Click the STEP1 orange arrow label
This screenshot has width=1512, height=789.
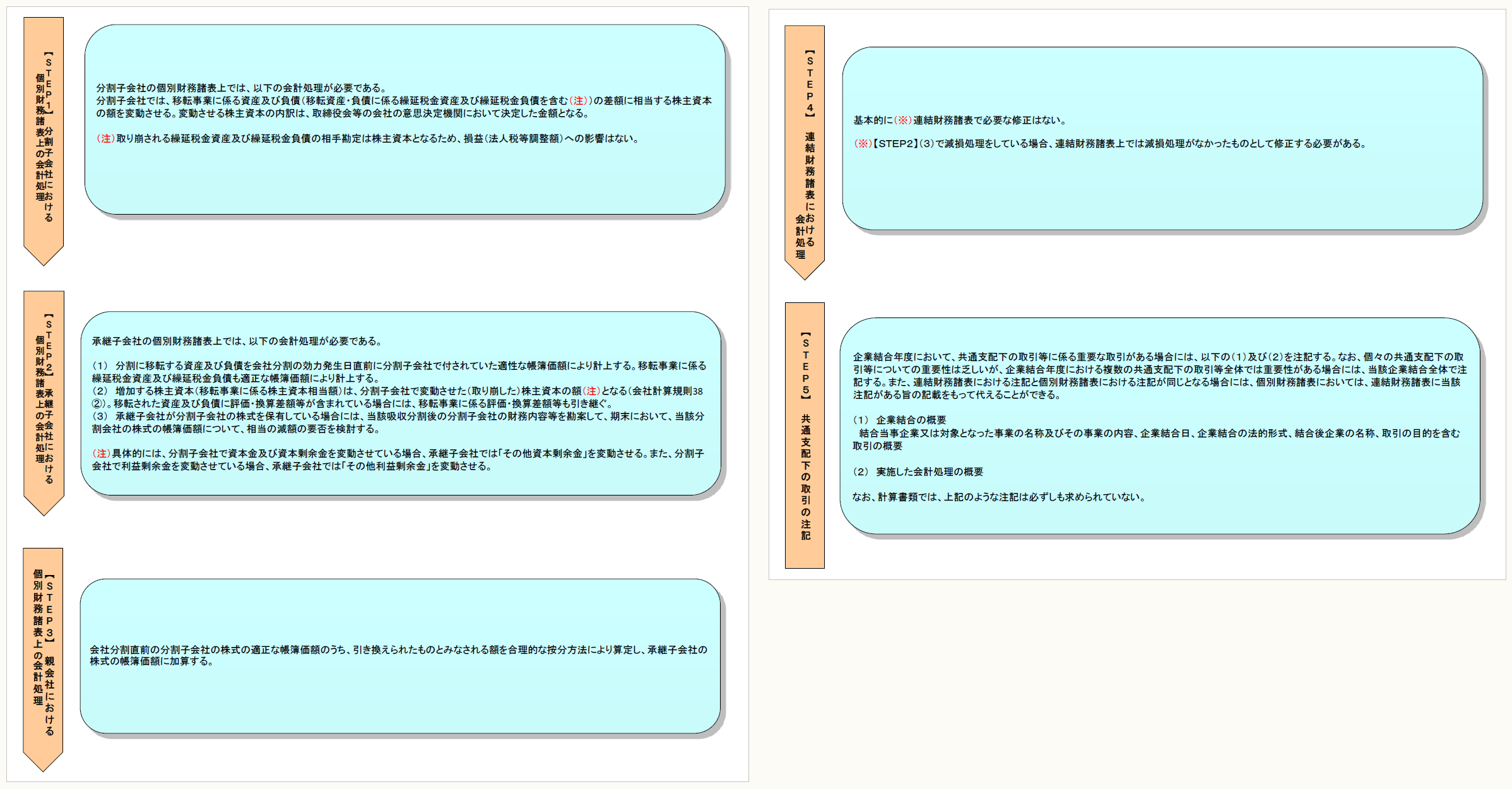tap(44, 136)
